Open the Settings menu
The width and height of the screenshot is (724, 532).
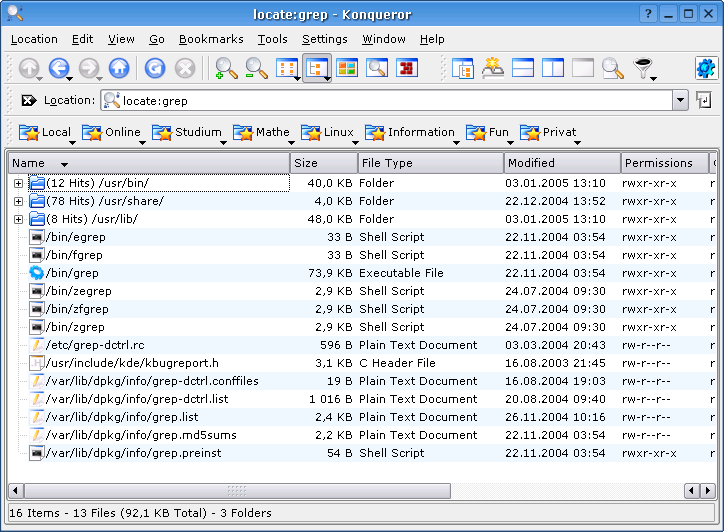(324, 39)
